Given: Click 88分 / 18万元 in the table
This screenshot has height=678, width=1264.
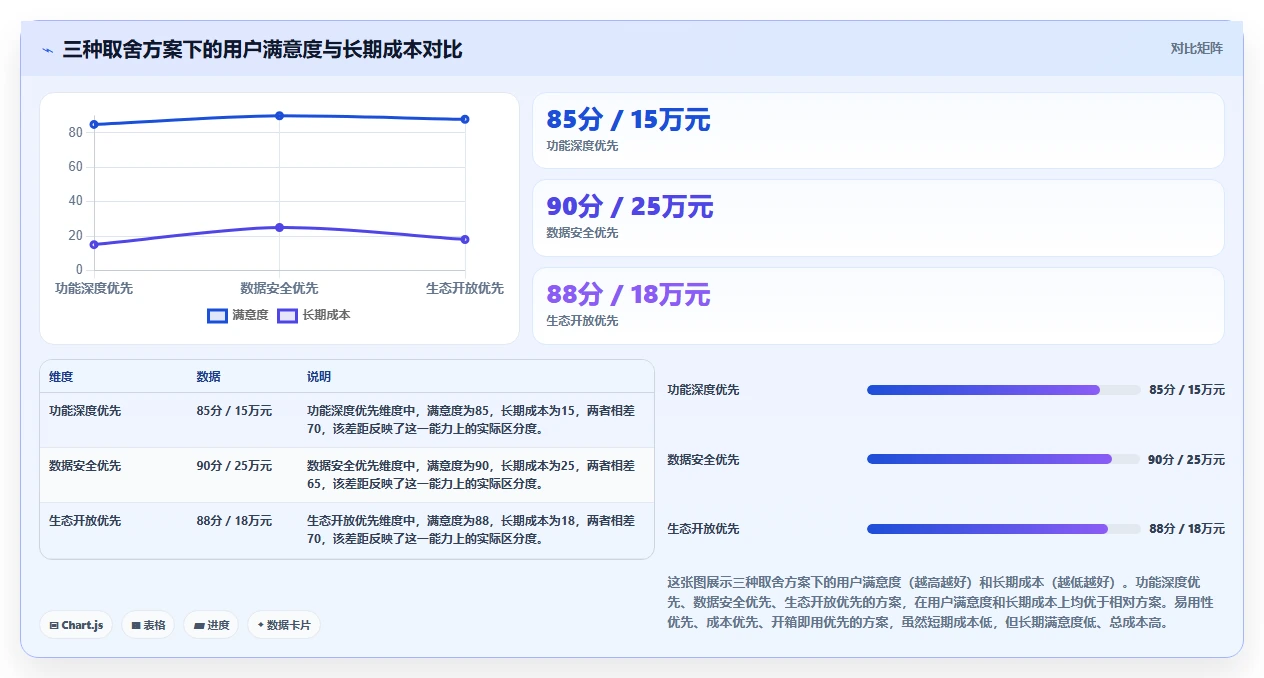Looking at the screenshot, I should pyautogui.click(x=234, y=521).
